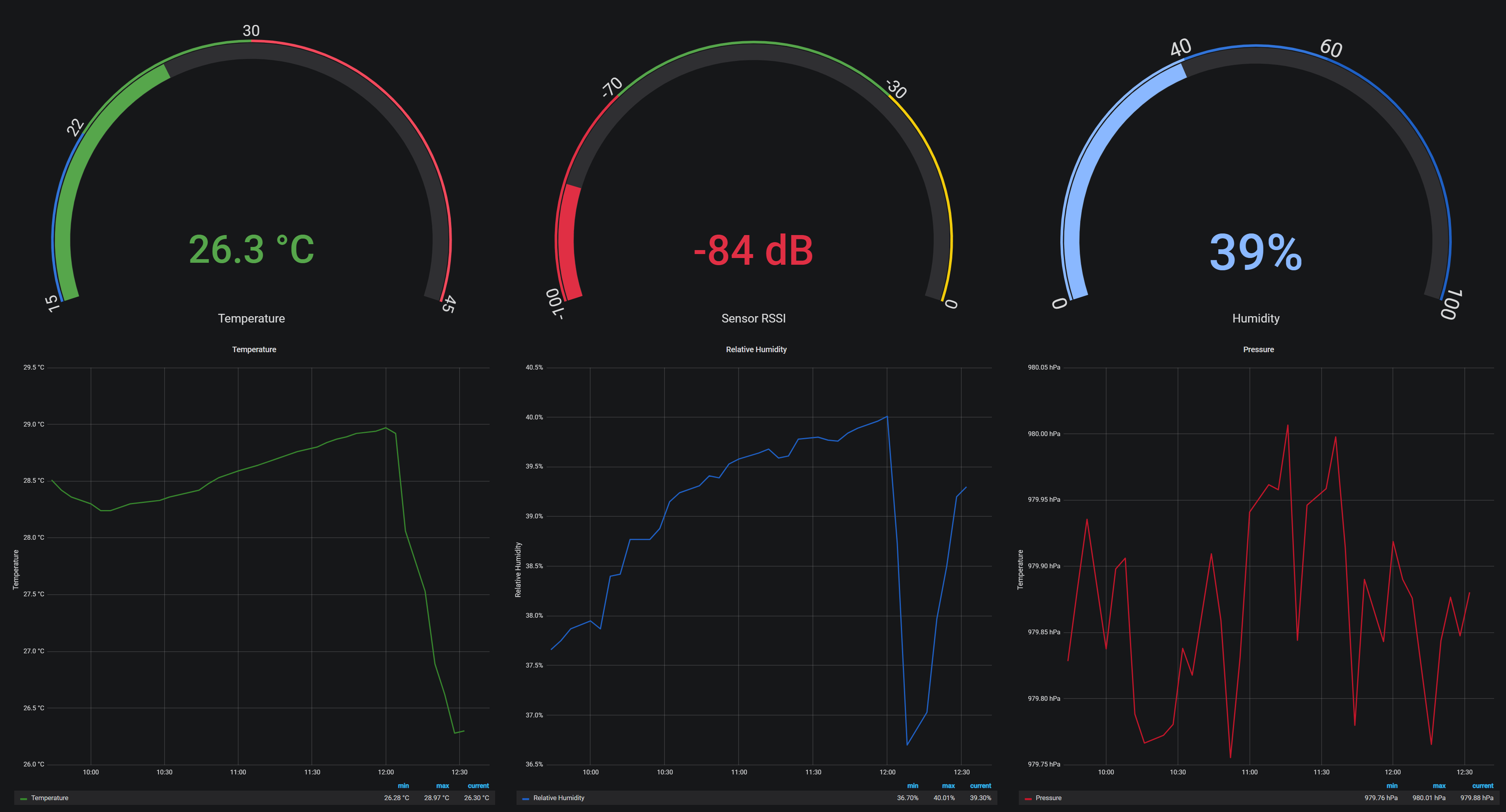Open the Pressure panel title menu
The image size is (1506, 812).
[x=1258, y=349]
